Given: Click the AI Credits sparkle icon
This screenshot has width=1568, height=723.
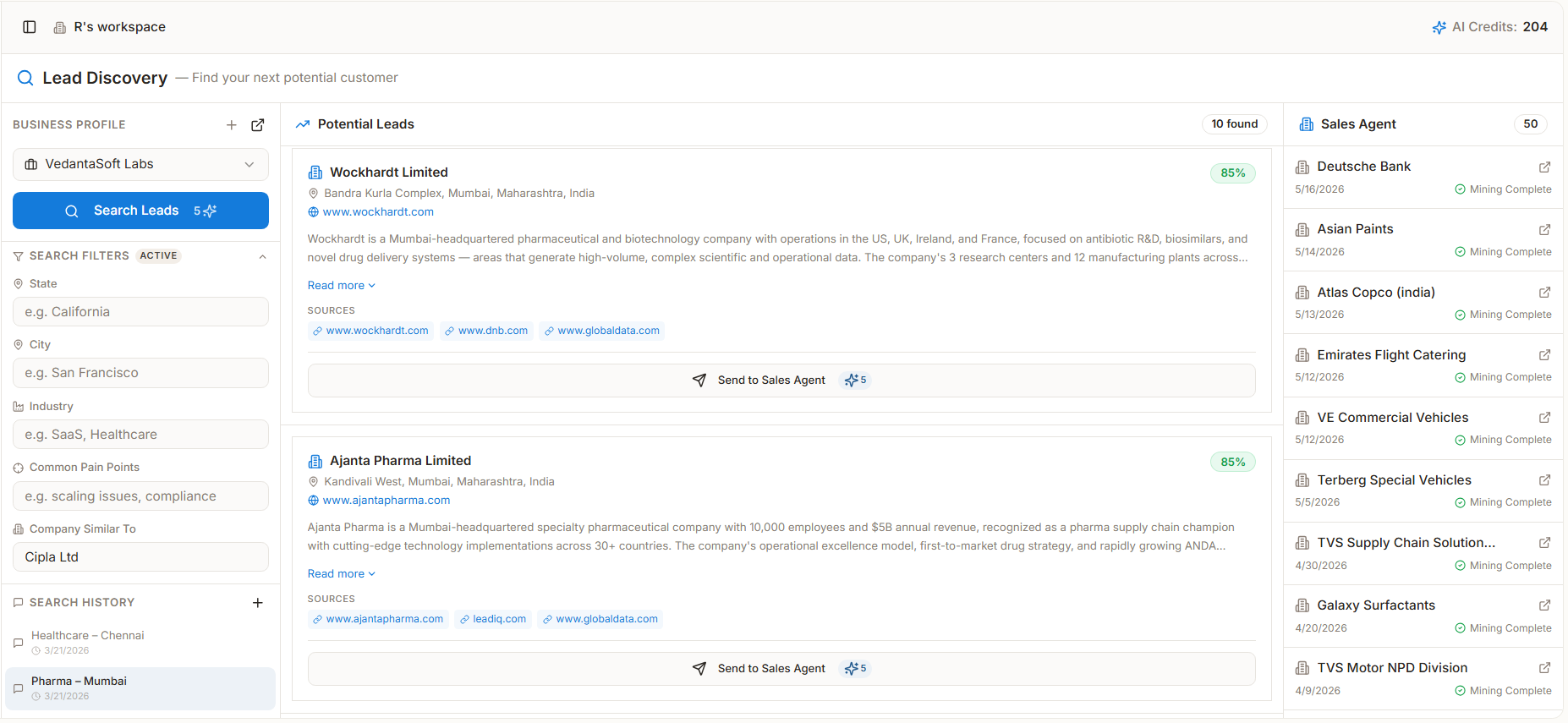Looking at the screenshot, I should (1439, 27).
